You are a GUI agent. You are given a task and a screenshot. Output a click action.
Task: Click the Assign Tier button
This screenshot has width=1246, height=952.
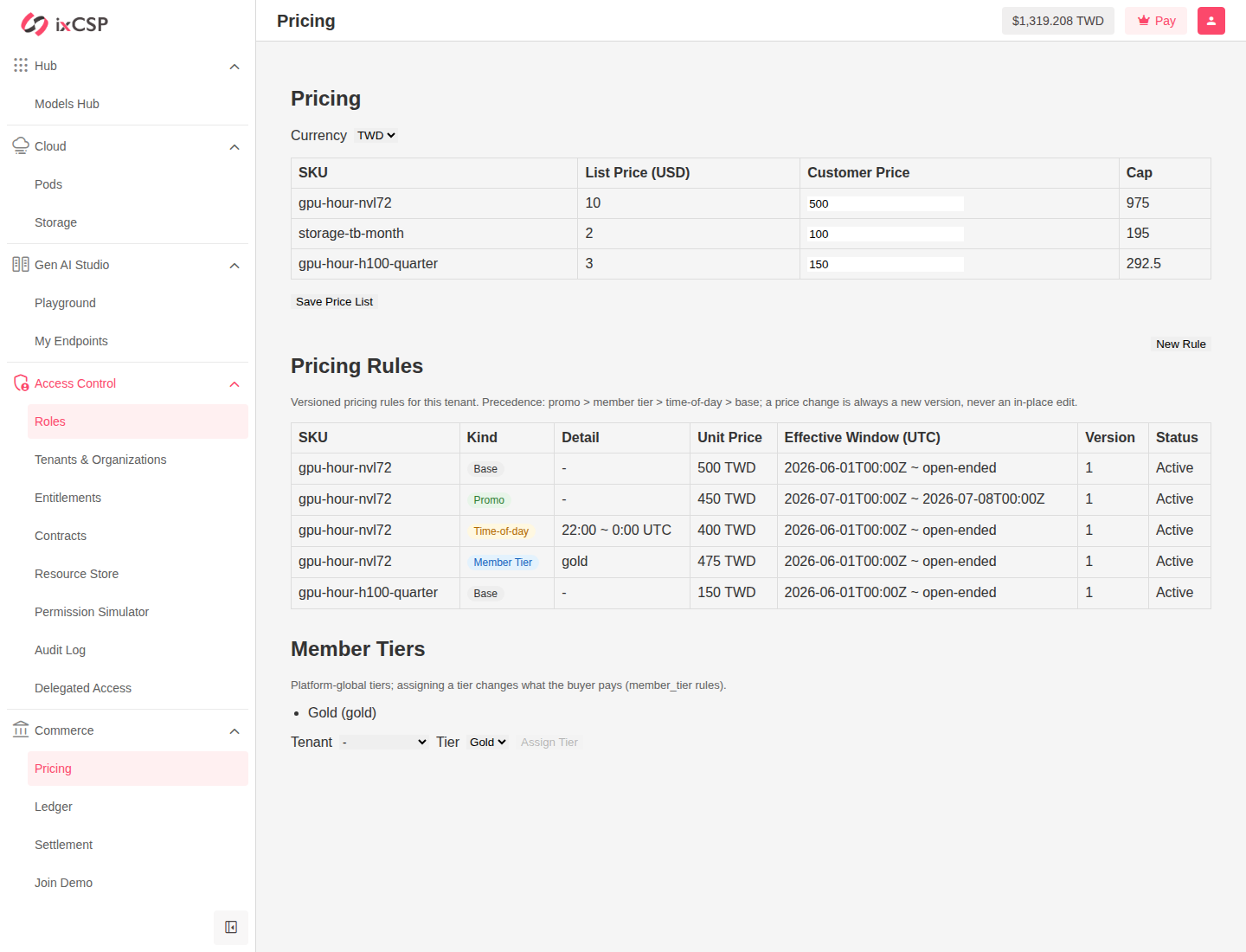(549, 743)
